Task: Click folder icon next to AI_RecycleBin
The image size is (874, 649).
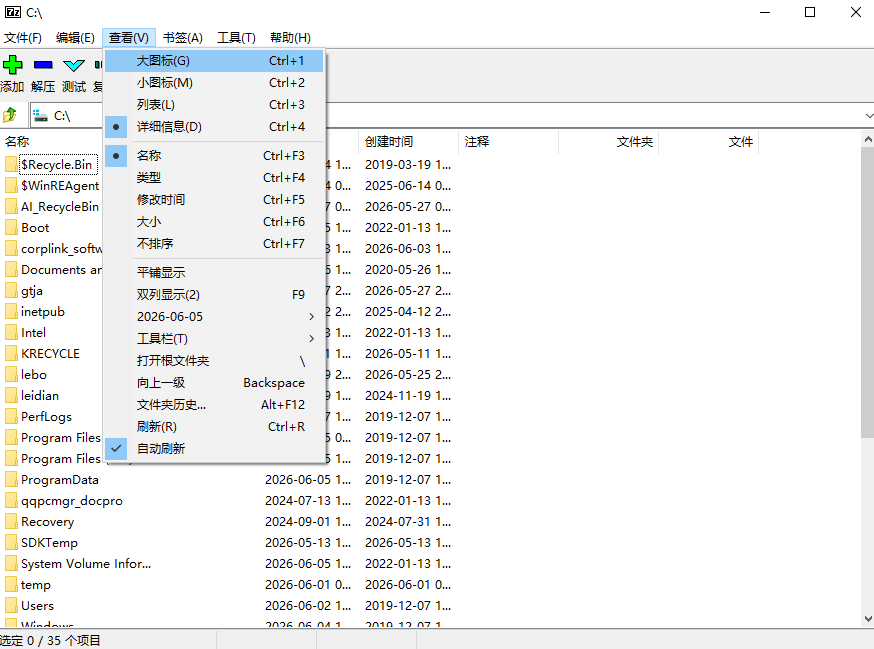Action: (11, 206)
